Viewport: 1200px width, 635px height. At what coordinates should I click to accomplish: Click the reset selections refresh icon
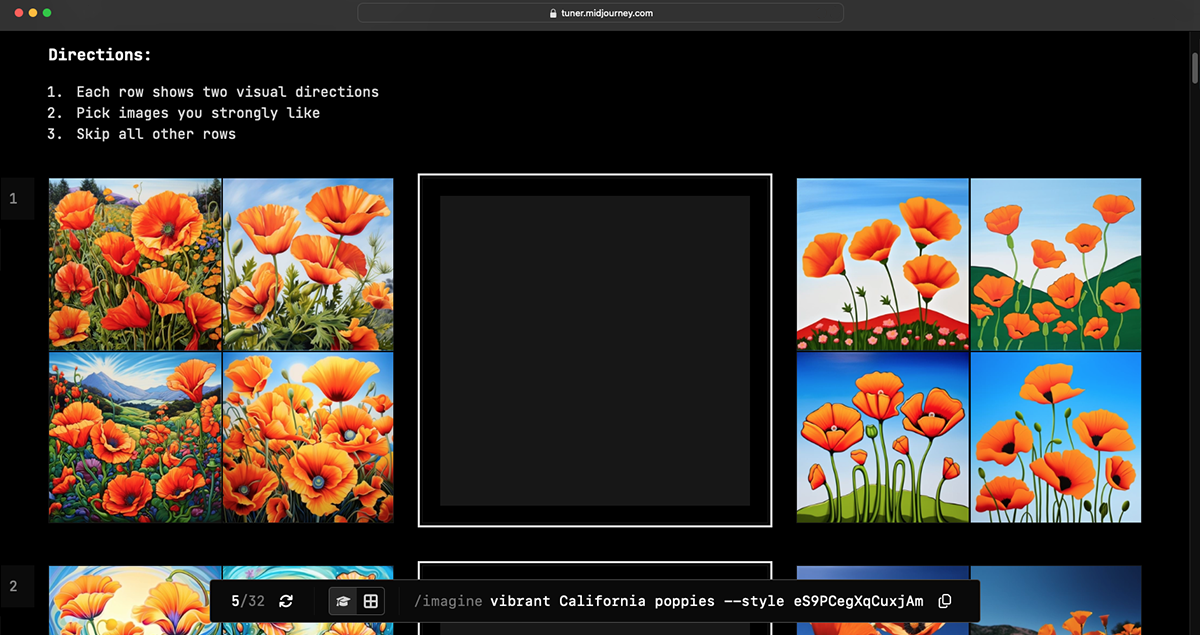tap(286, 601)
